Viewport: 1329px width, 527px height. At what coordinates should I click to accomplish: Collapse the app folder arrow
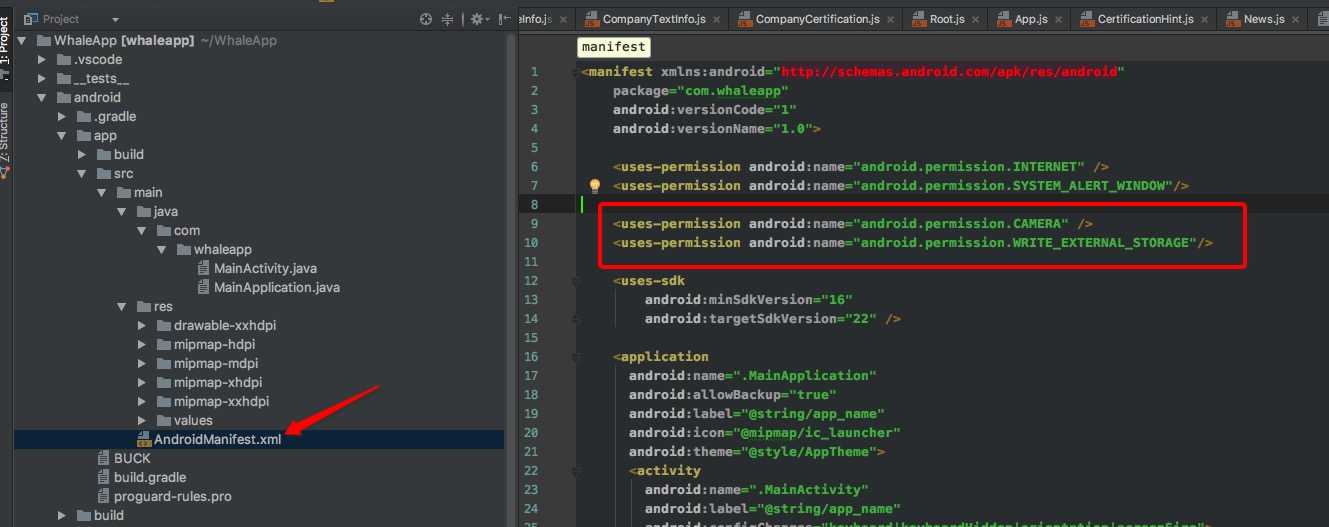tap(61, 136)
